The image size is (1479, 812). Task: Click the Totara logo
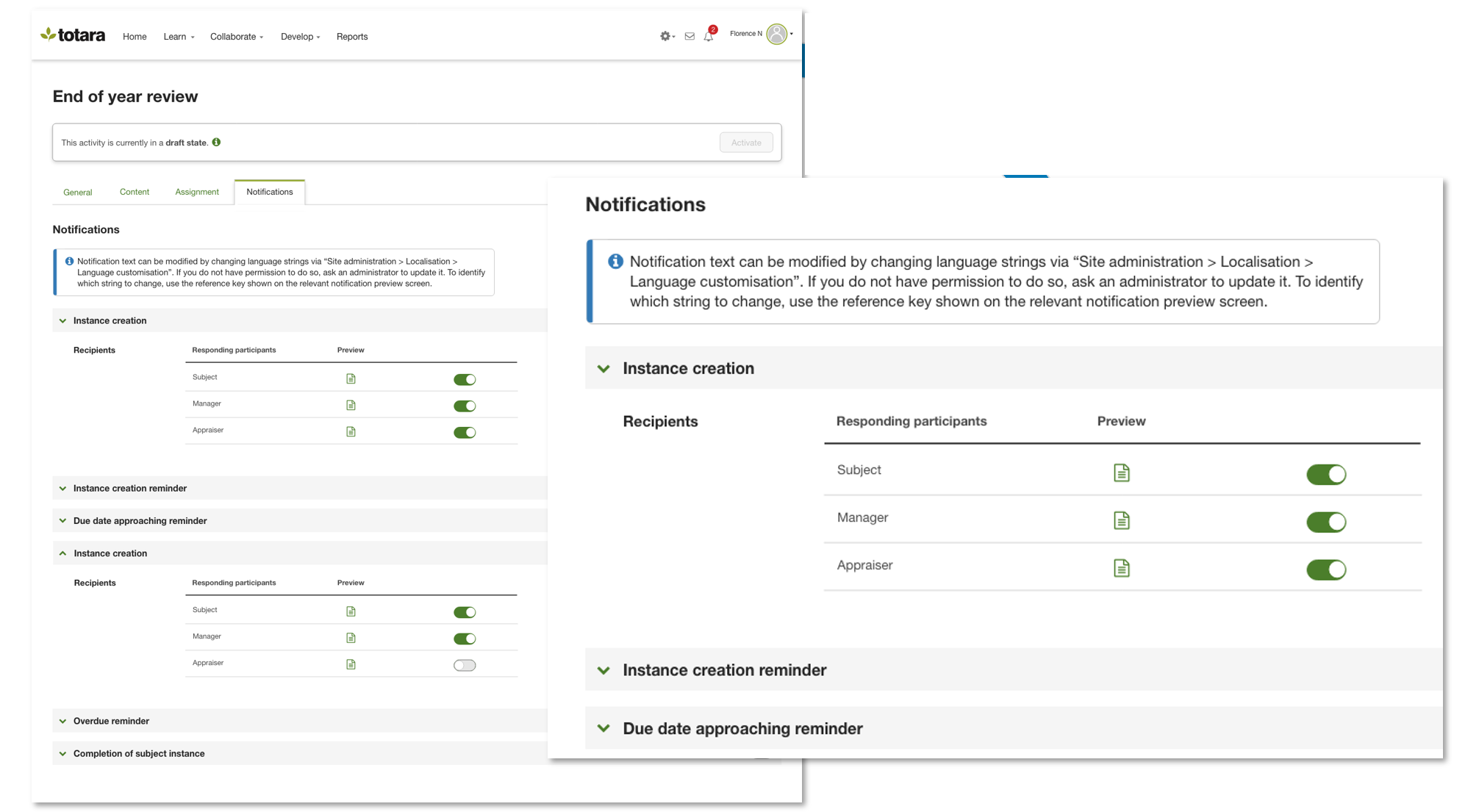(73, 35)
